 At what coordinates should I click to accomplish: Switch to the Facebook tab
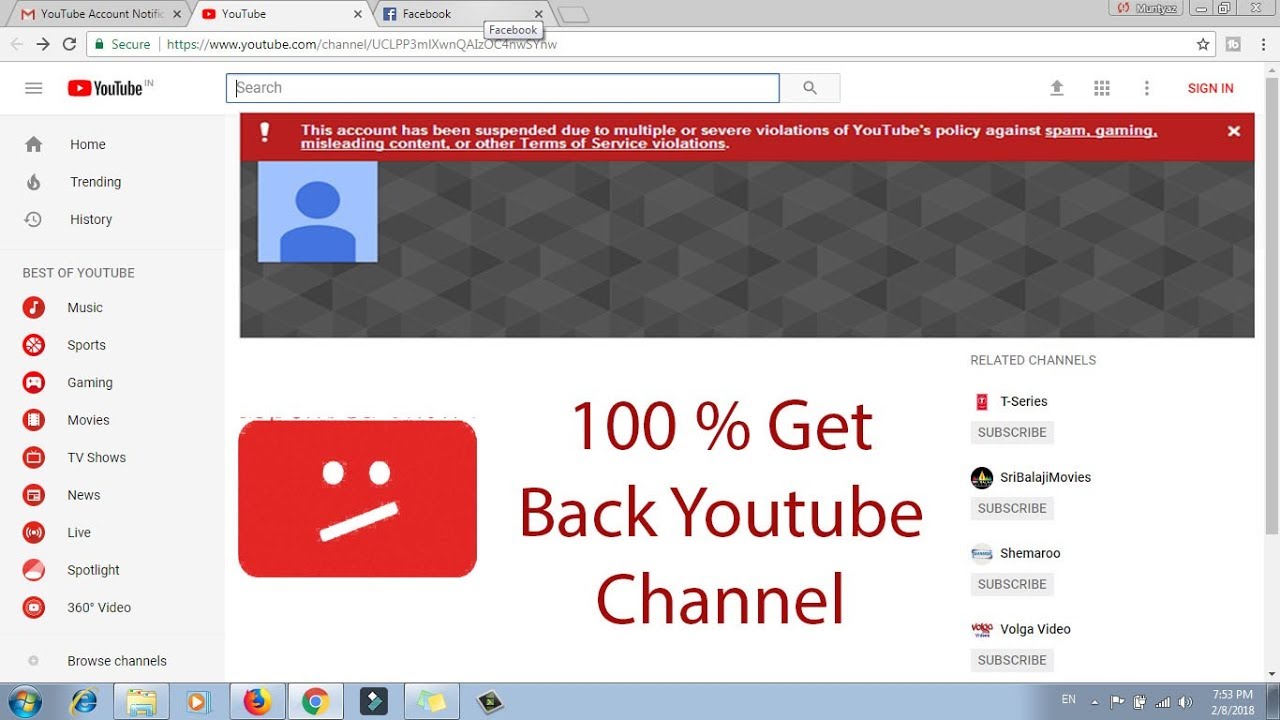pyautogui.click(x=460, y=14)
